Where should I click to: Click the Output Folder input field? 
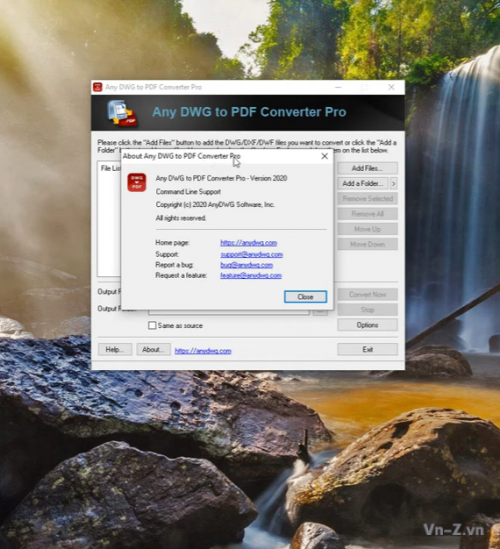click(229, 312)
